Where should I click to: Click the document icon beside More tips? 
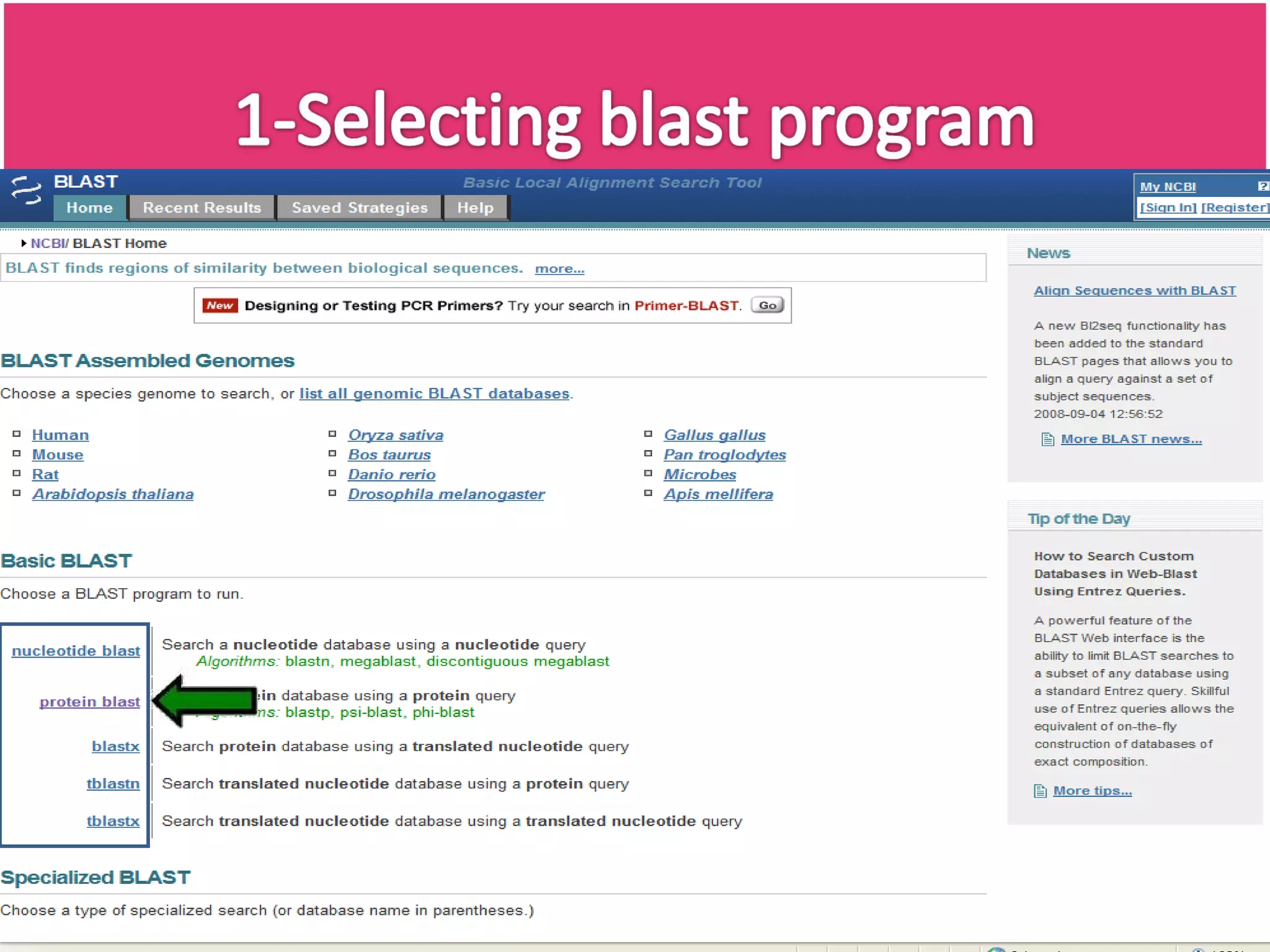(x=1040, y=791)
